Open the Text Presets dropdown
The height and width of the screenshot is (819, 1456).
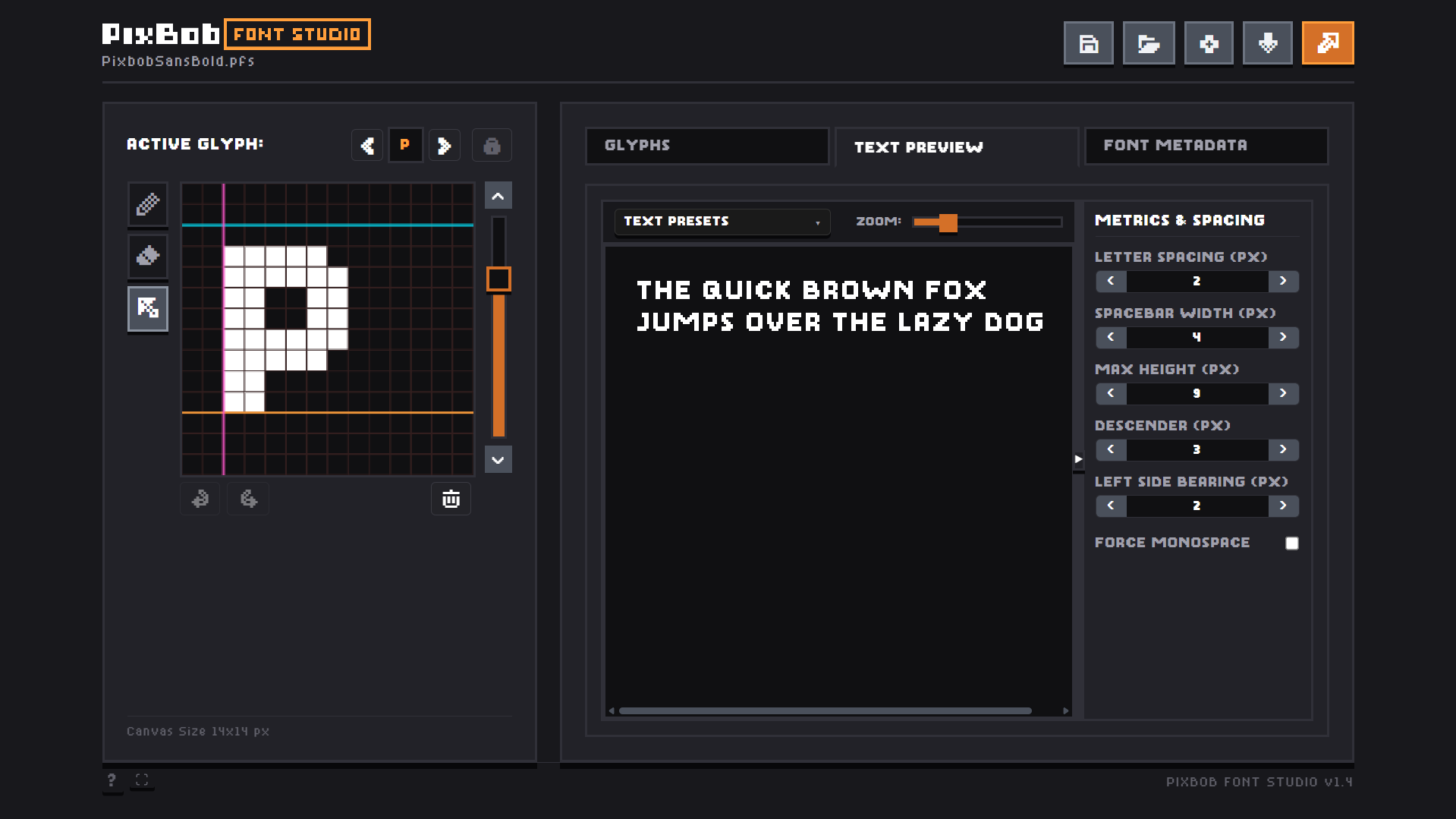point(722,222)
